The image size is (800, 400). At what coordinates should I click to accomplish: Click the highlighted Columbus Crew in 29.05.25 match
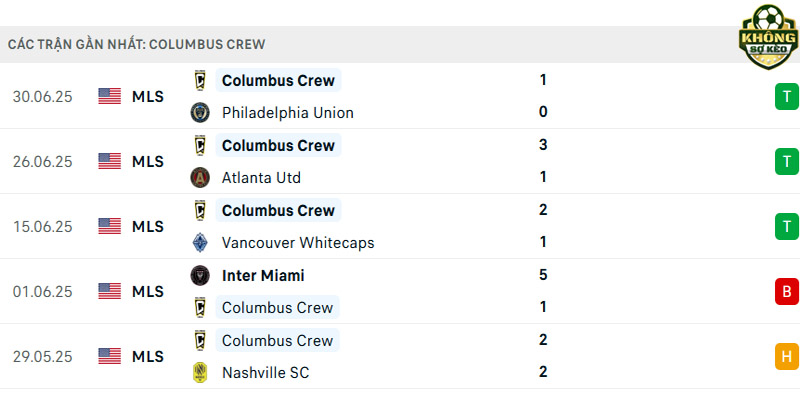278,340
